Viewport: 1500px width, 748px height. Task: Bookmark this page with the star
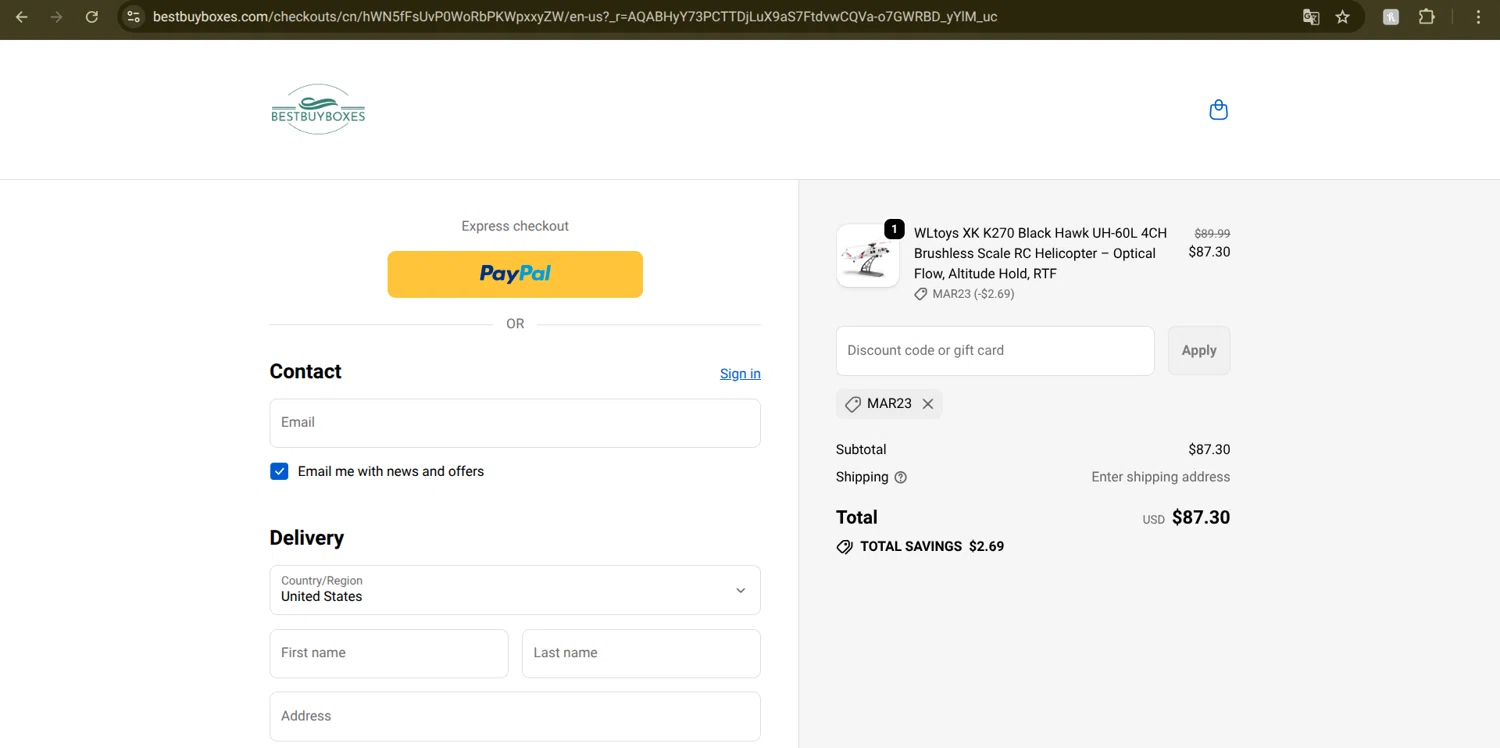[1343, 17]
